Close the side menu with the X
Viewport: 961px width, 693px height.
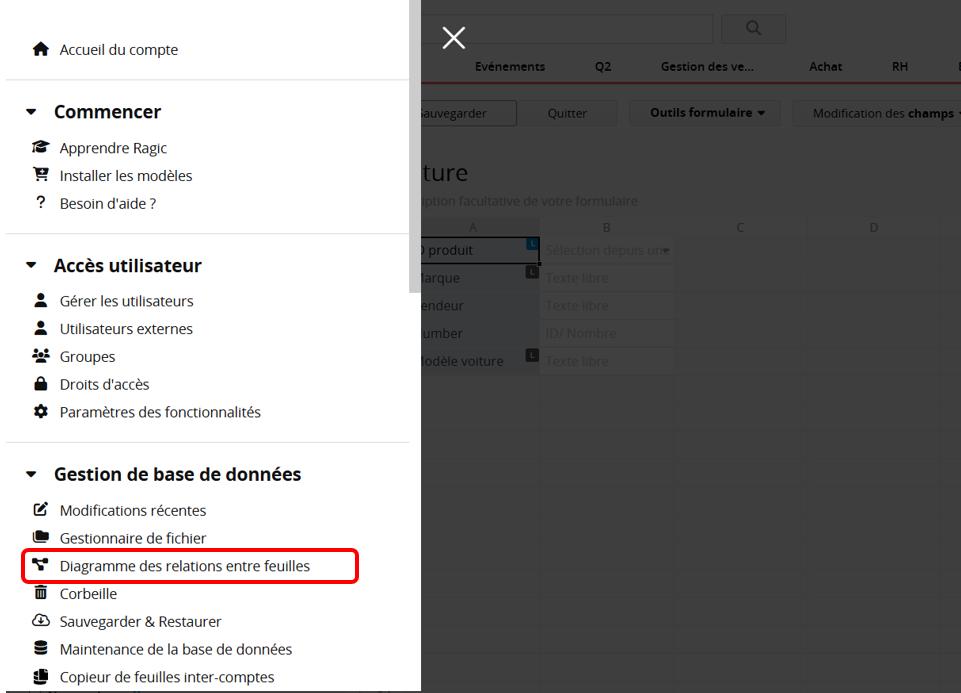coord(454,38)
